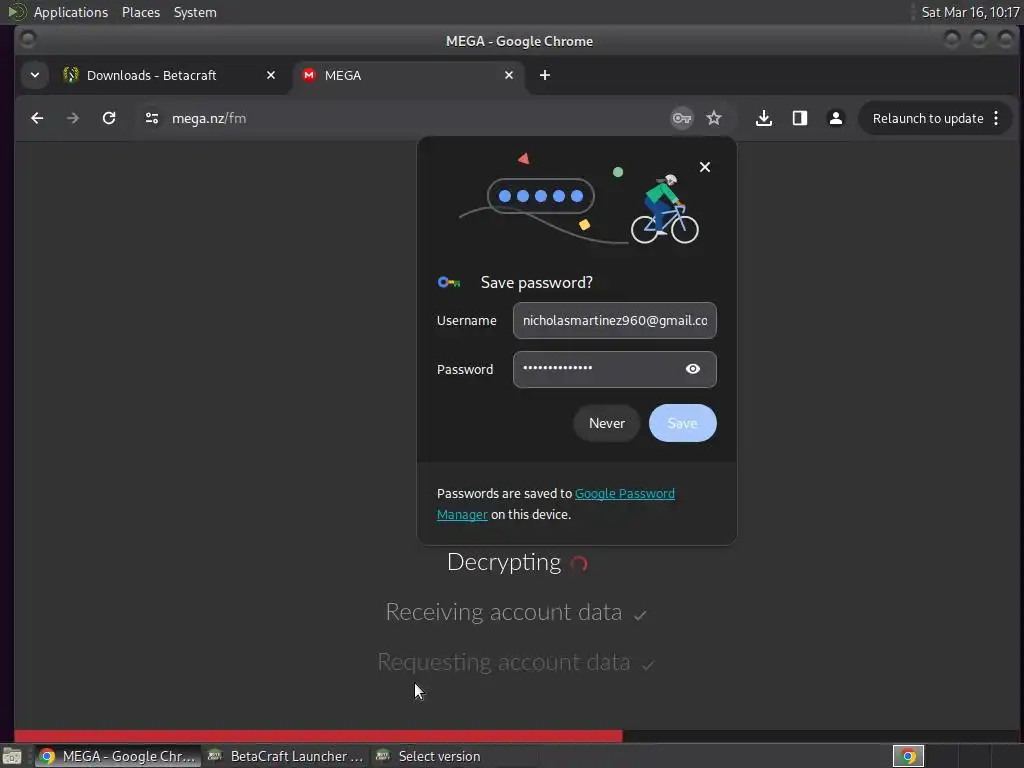Click the Save password? heading
1024x768 pixels.
[537, 283]
